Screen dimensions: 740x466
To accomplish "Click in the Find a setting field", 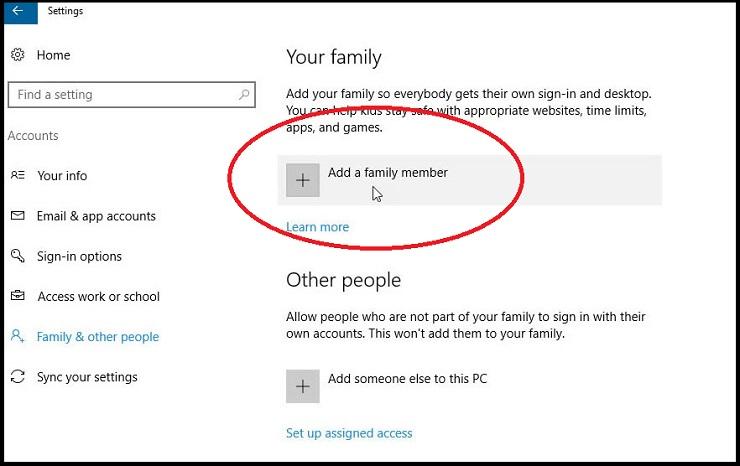I will coord(132,94).
